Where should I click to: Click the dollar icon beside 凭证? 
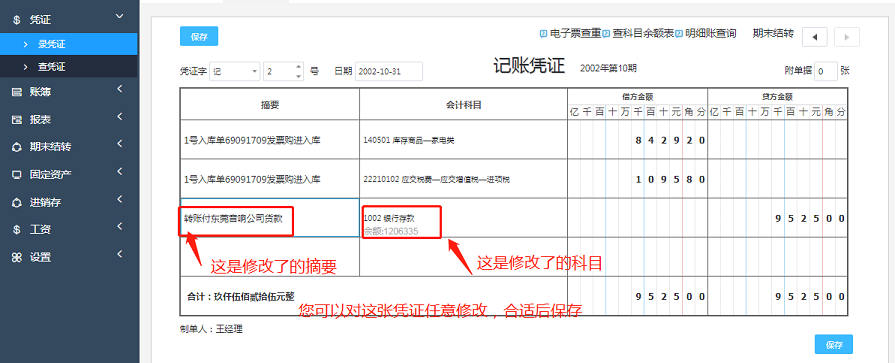(x=17, y=20)
